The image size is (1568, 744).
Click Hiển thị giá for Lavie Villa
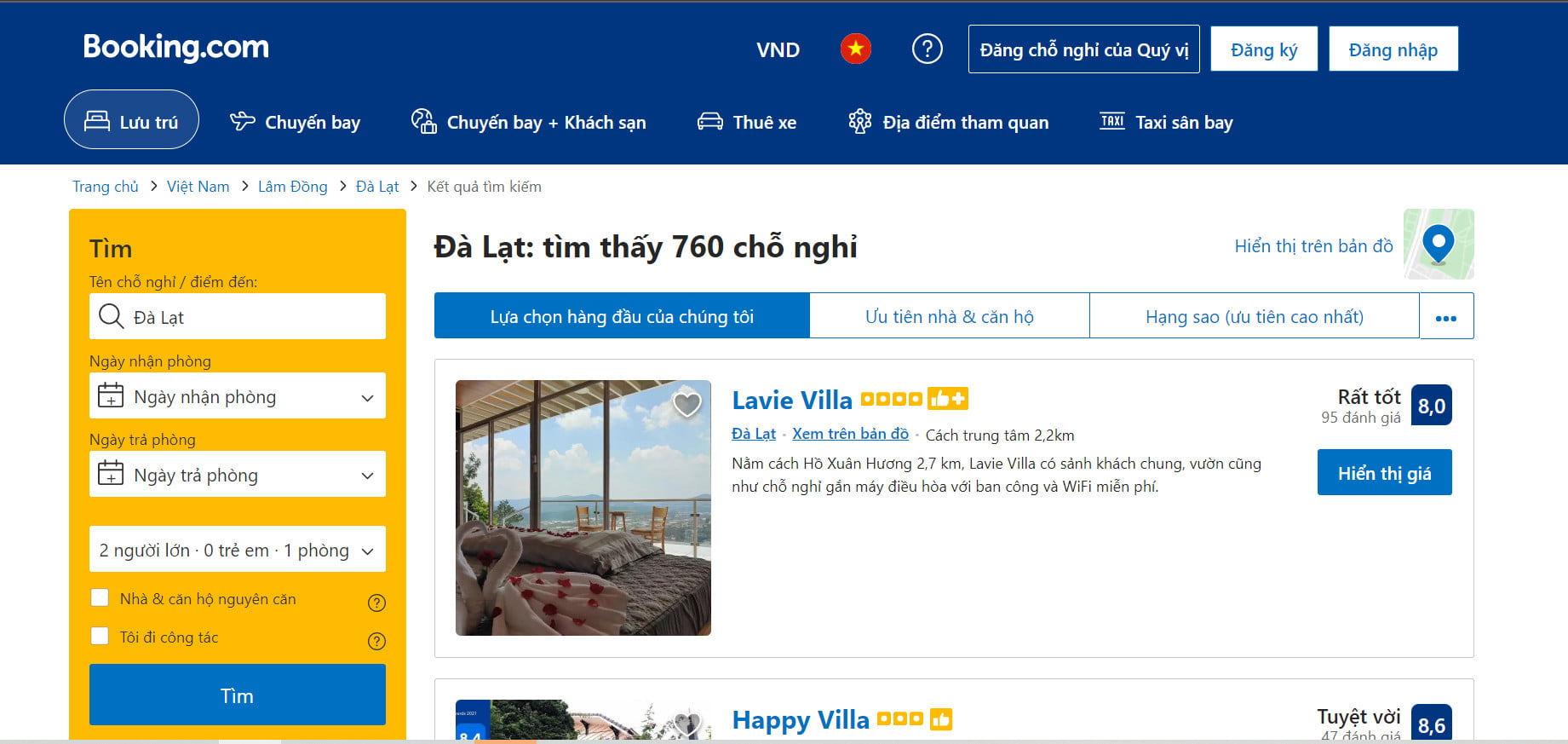1385,473
